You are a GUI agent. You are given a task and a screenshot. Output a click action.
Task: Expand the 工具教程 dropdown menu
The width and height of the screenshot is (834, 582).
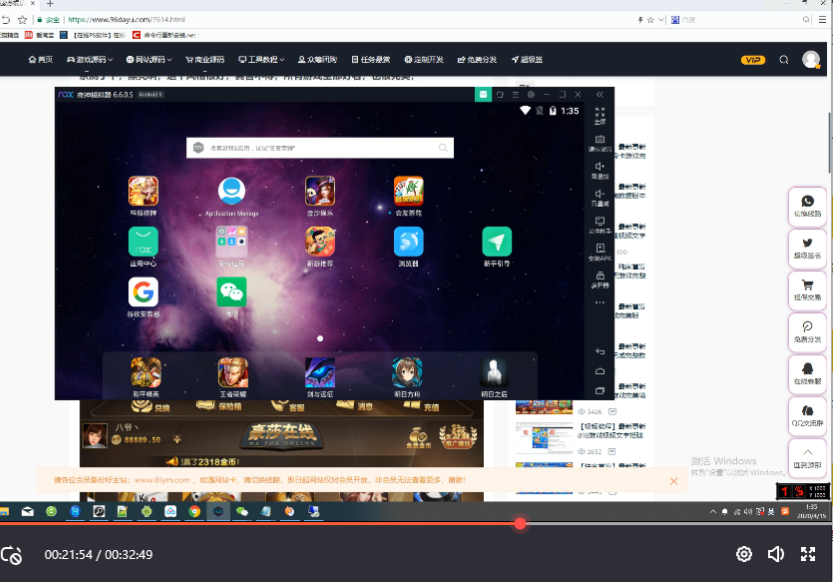click(261, 60)
